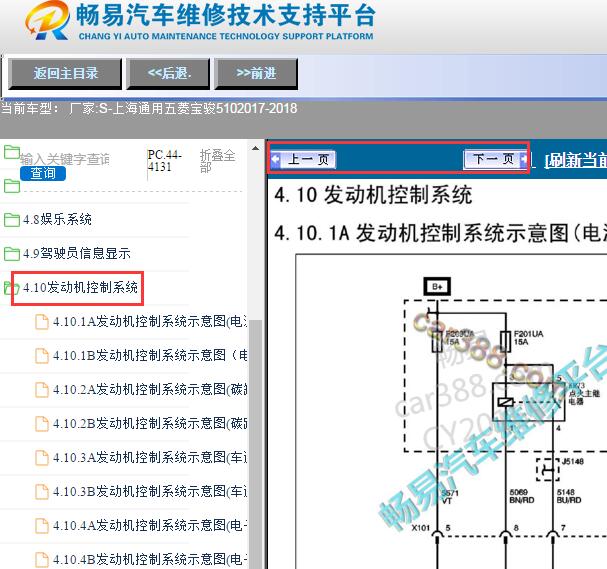Open the 4.9驾驶员信息显示 folder
Viewport: 607px width, 569px height.
tap(77, 254)
